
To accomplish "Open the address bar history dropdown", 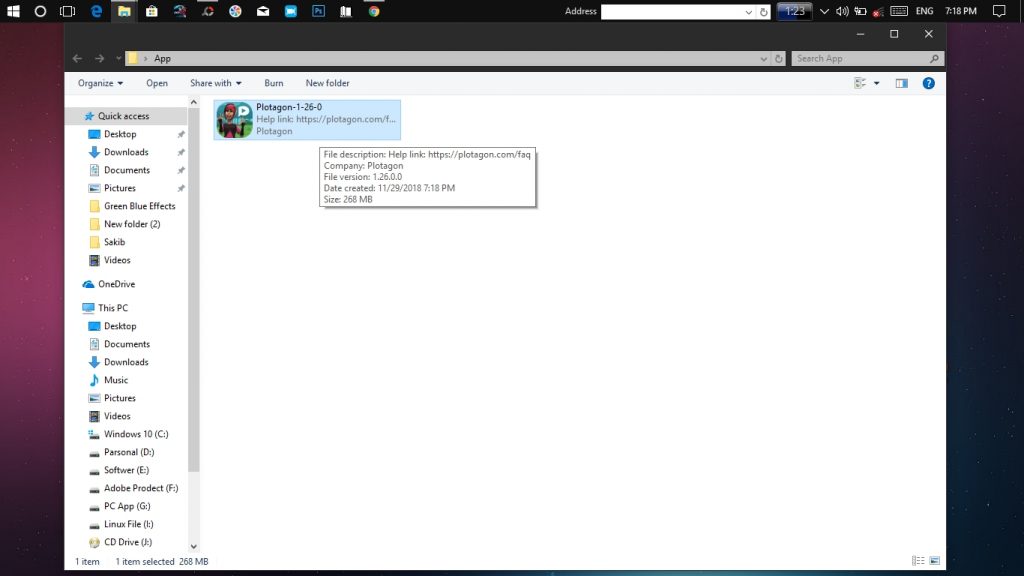I will [763, 58].
